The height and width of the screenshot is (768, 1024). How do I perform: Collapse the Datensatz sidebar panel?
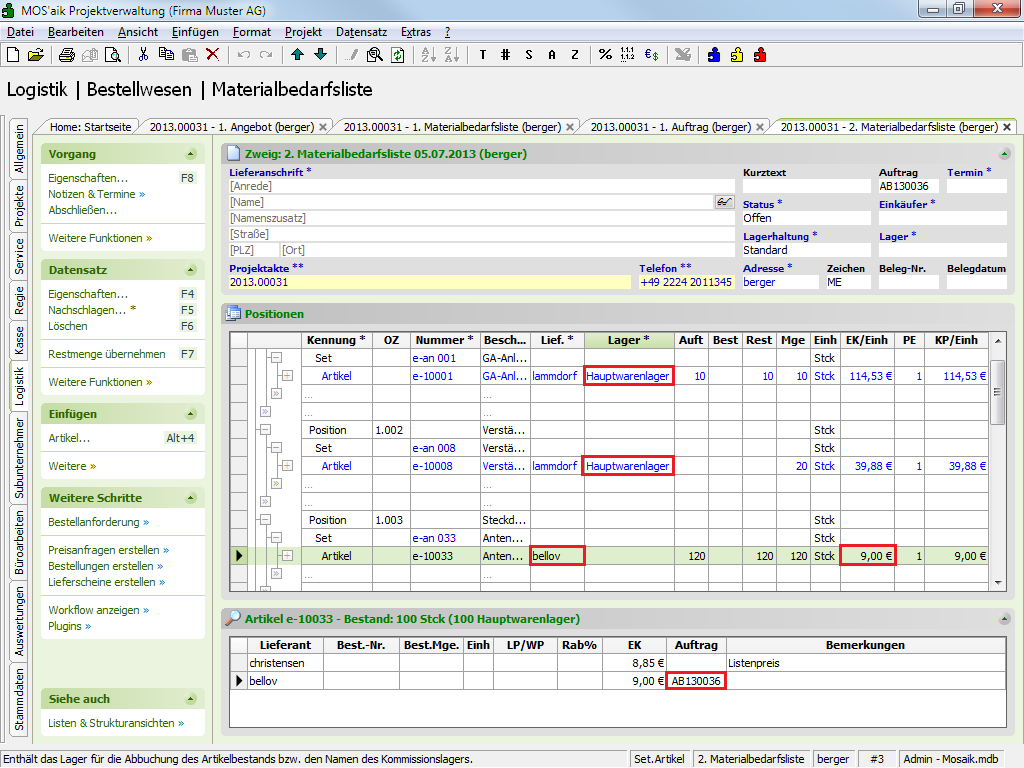click(x=191, y=270)
